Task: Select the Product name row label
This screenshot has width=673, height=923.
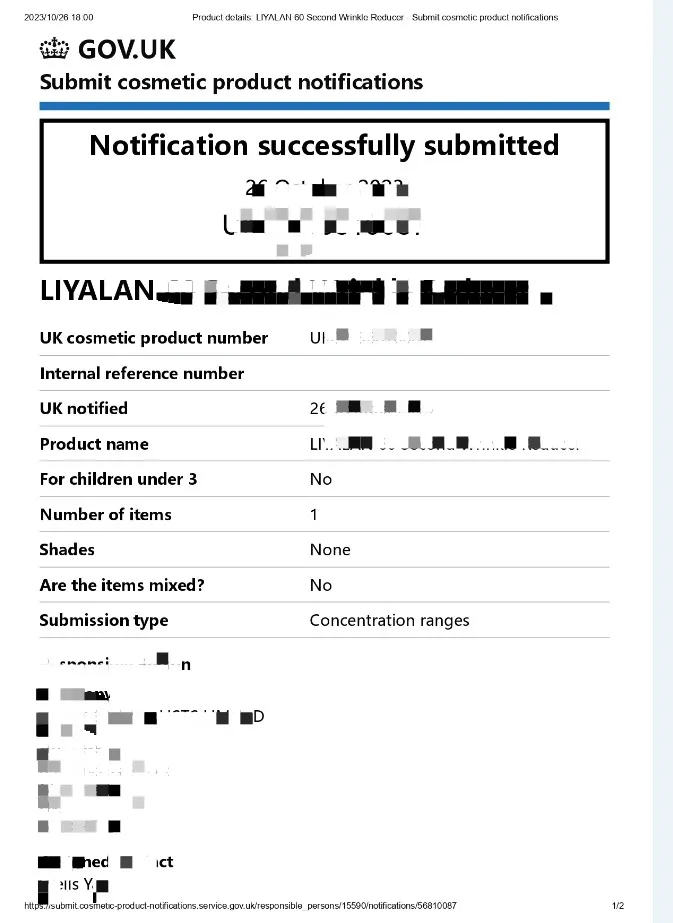Action: (x=94, y=444)
